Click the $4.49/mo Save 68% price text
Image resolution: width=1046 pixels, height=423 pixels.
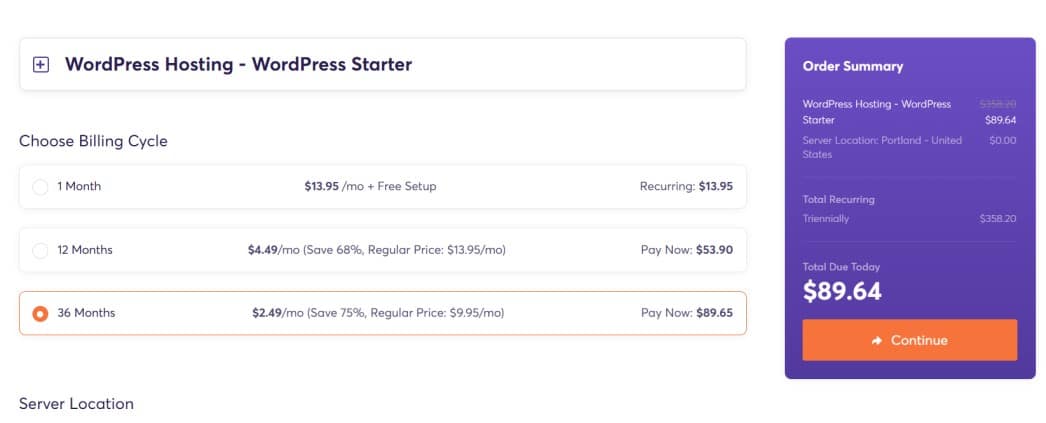point(377,250)
